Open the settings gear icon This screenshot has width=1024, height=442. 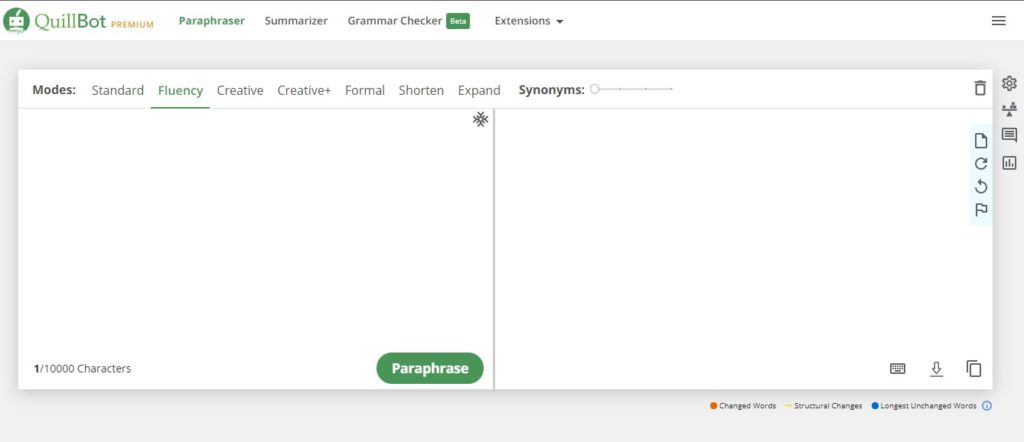1009,84
